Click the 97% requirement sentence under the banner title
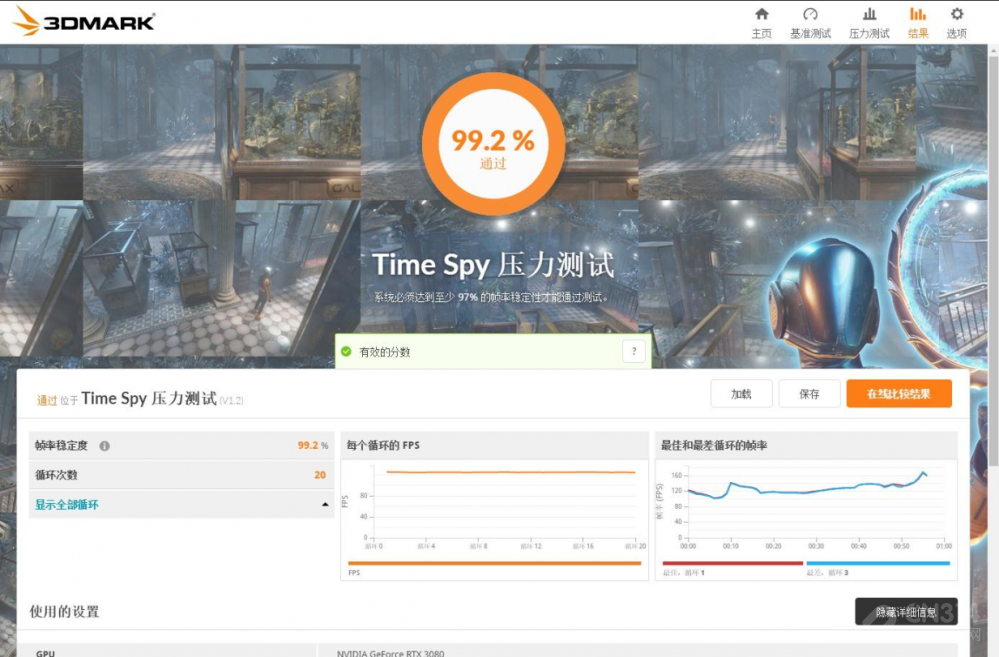Viewport: 999px width, 657px height. [x=491, y=297]
